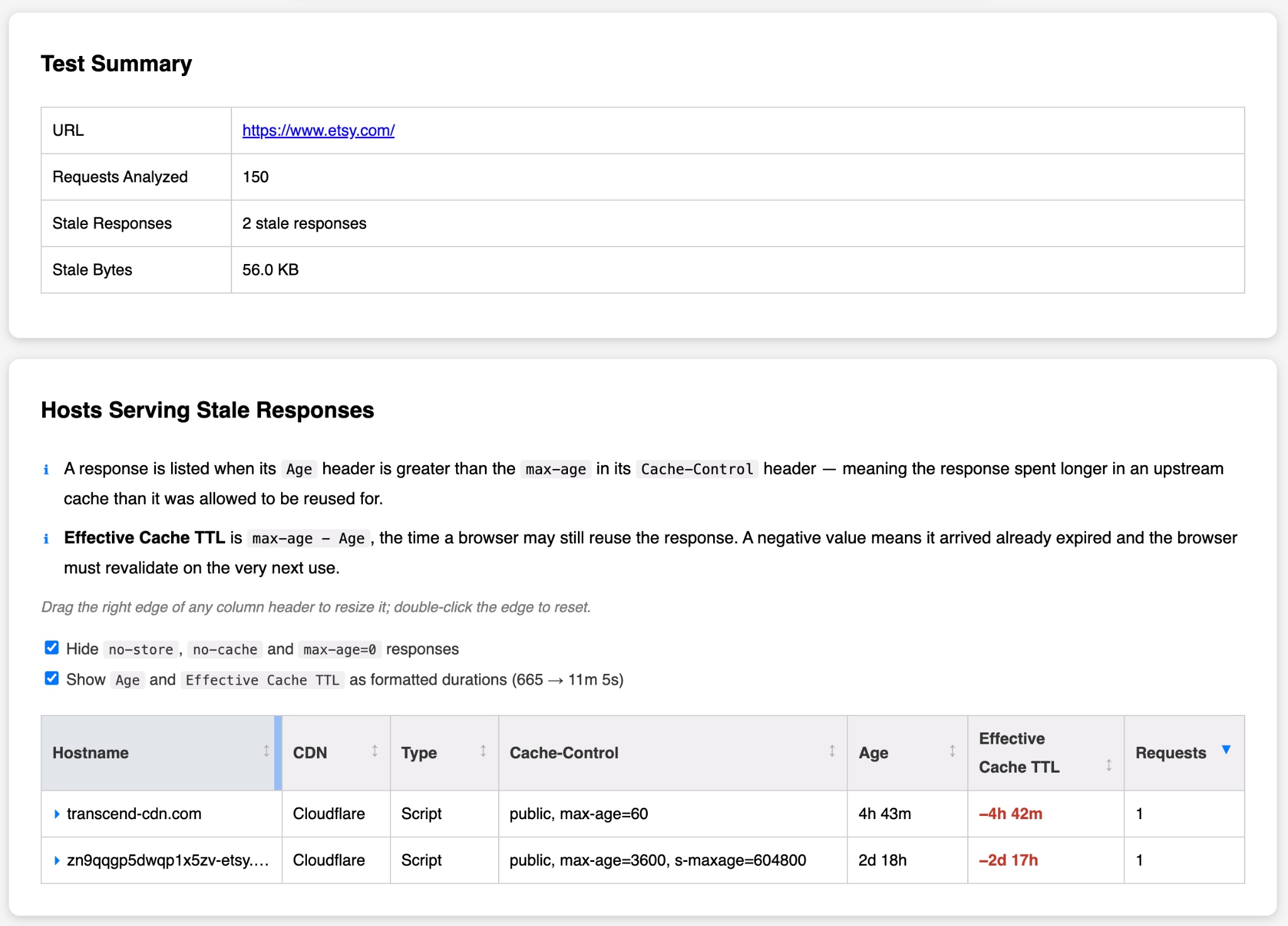Sort by Age column sort icon
The width and height of the screenshot is (1288, 926).
952,751
